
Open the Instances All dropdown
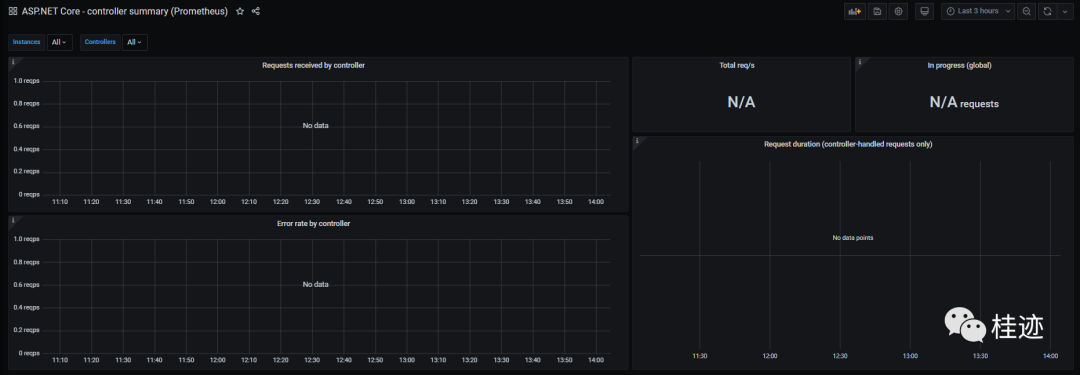tap(59, 42)
